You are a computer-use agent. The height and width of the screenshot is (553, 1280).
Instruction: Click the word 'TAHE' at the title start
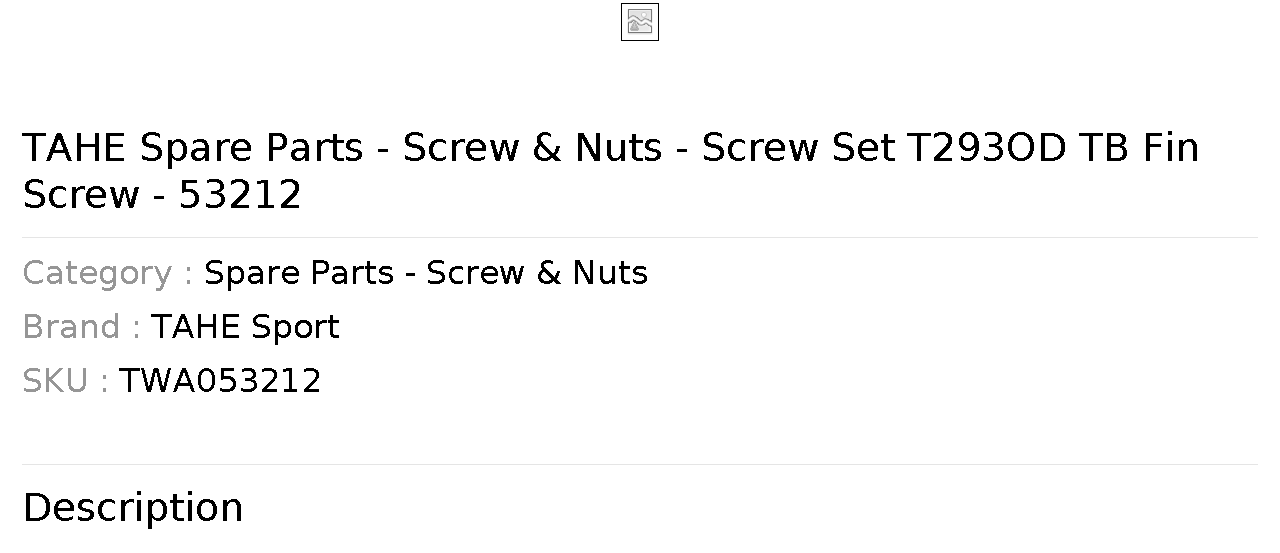[x=75, y=148]
